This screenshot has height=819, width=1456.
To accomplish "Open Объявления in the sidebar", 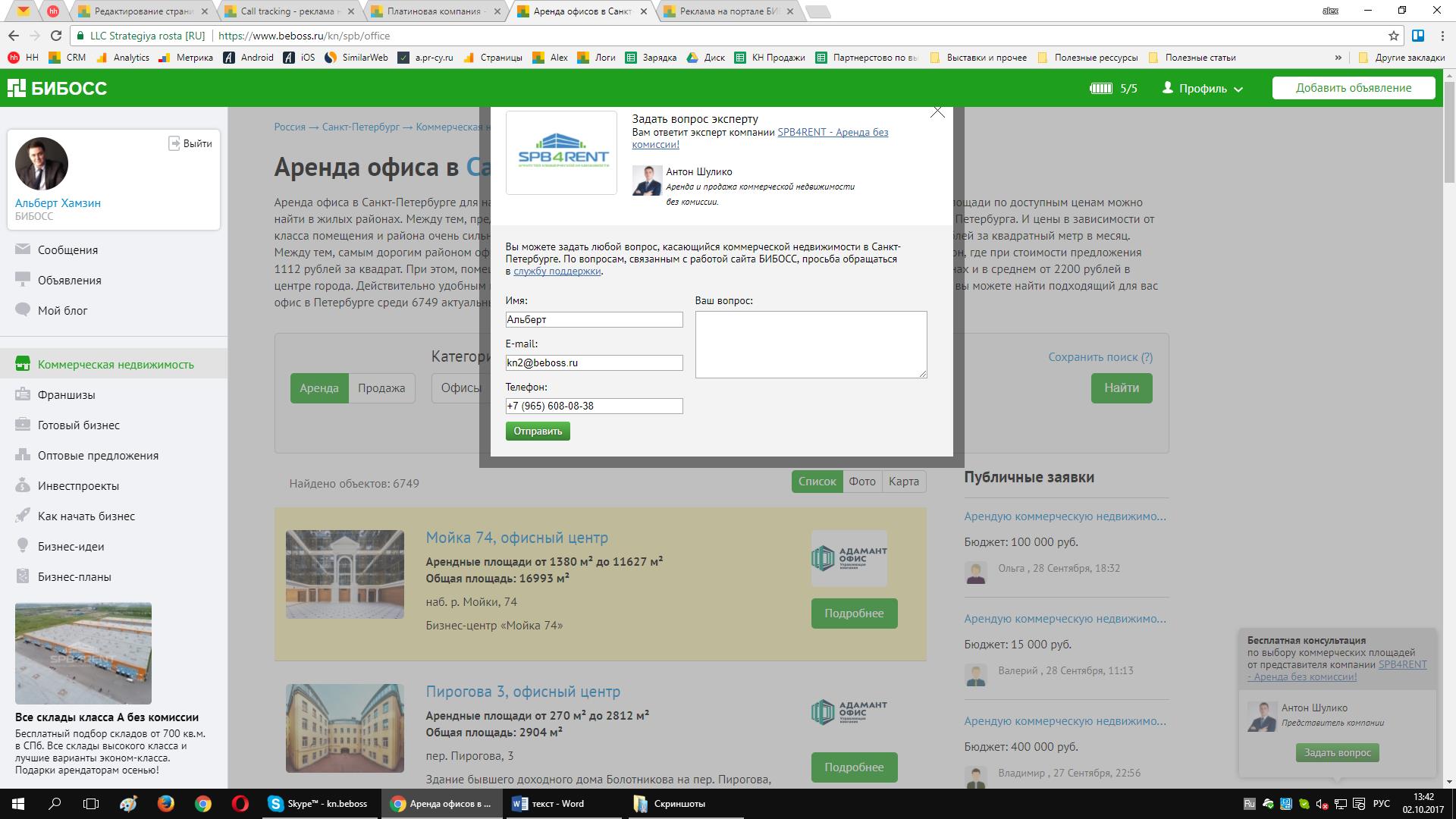I will tap(69, 281).
